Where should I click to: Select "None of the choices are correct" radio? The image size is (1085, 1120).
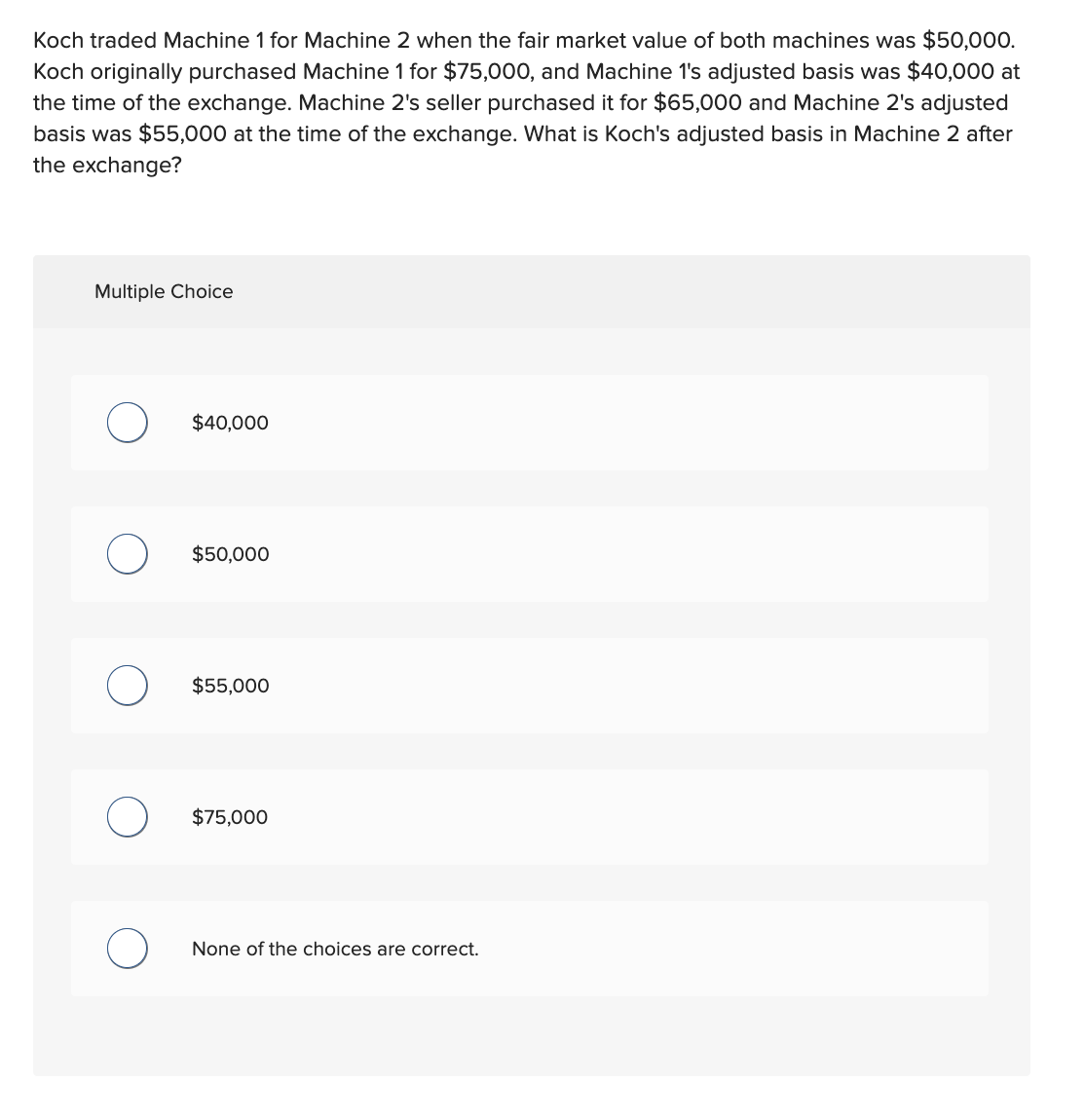pos(128,949)
